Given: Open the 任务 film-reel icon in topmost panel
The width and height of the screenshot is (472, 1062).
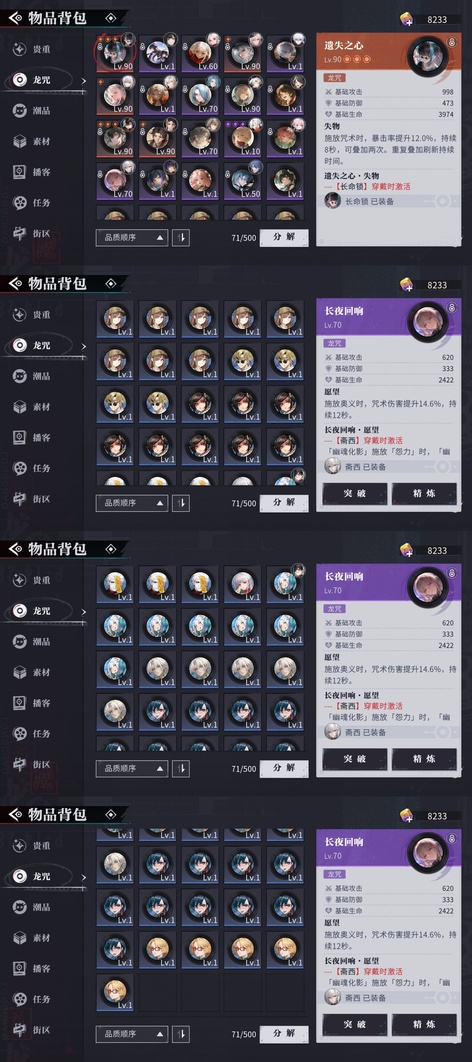Looking at the screenshot, I should (20, 203).
